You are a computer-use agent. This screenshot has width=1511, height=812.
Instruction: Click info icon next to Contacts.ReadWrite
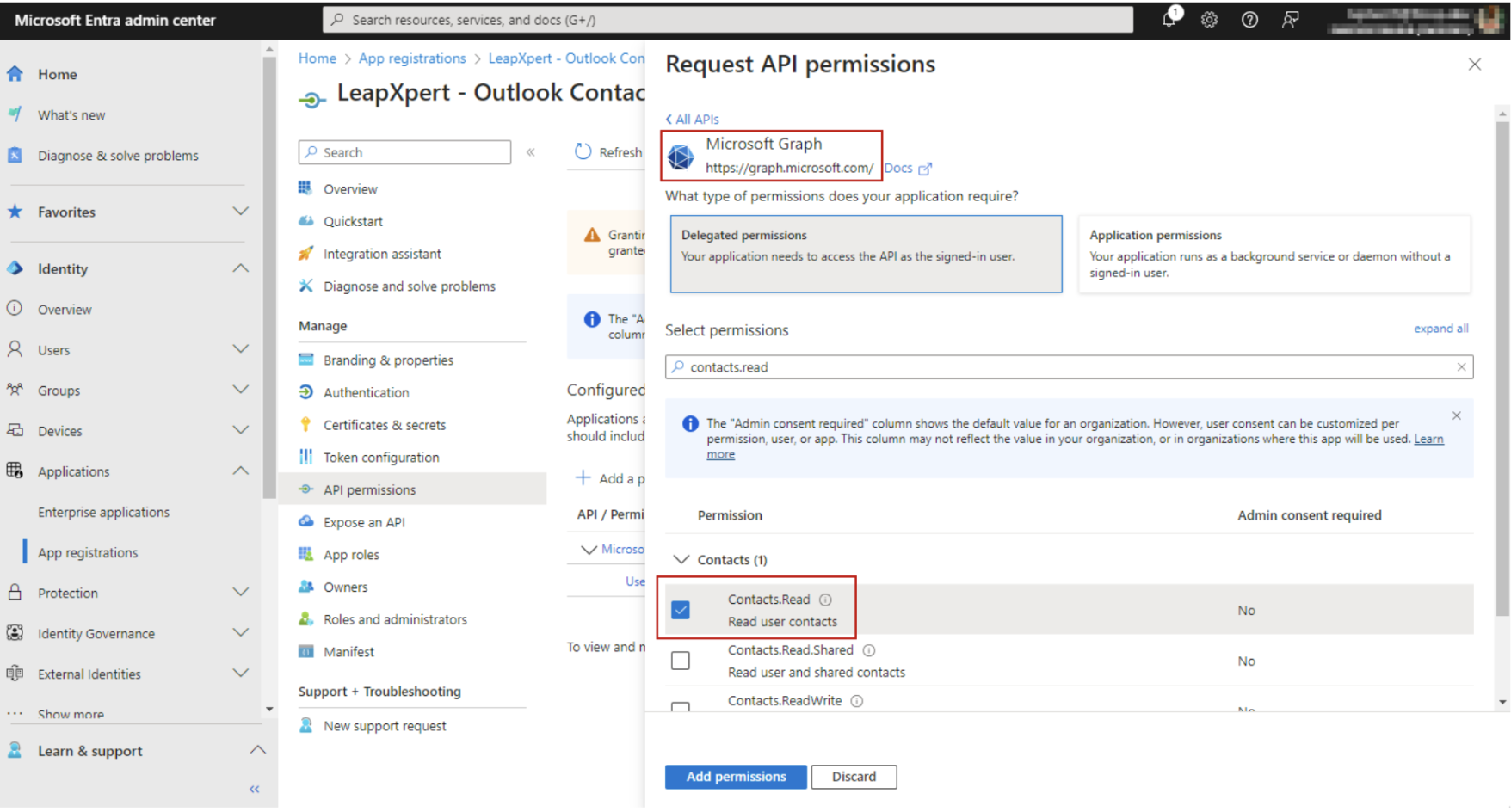click(x=857, y=701)
